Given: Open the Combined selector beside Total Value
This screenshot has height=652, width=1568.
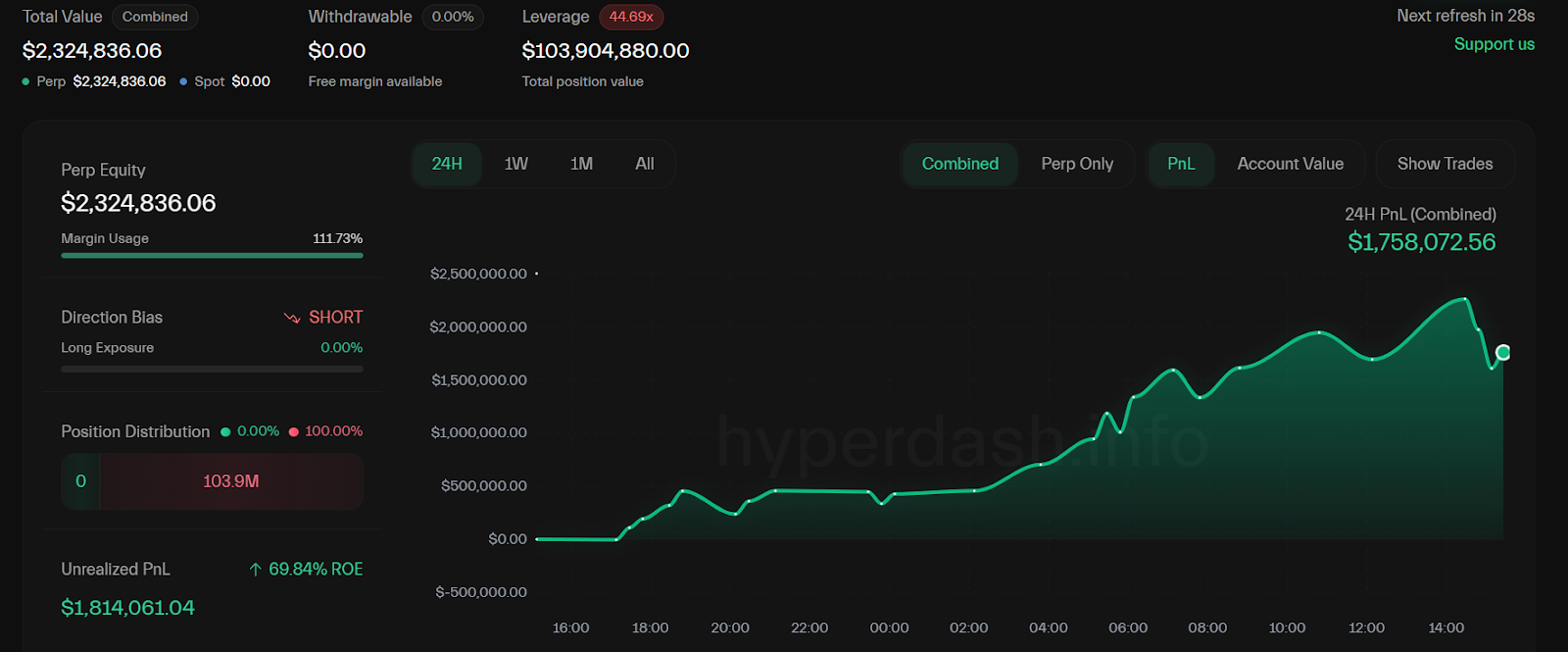Looking at the screenshot, I should (155, 18).
